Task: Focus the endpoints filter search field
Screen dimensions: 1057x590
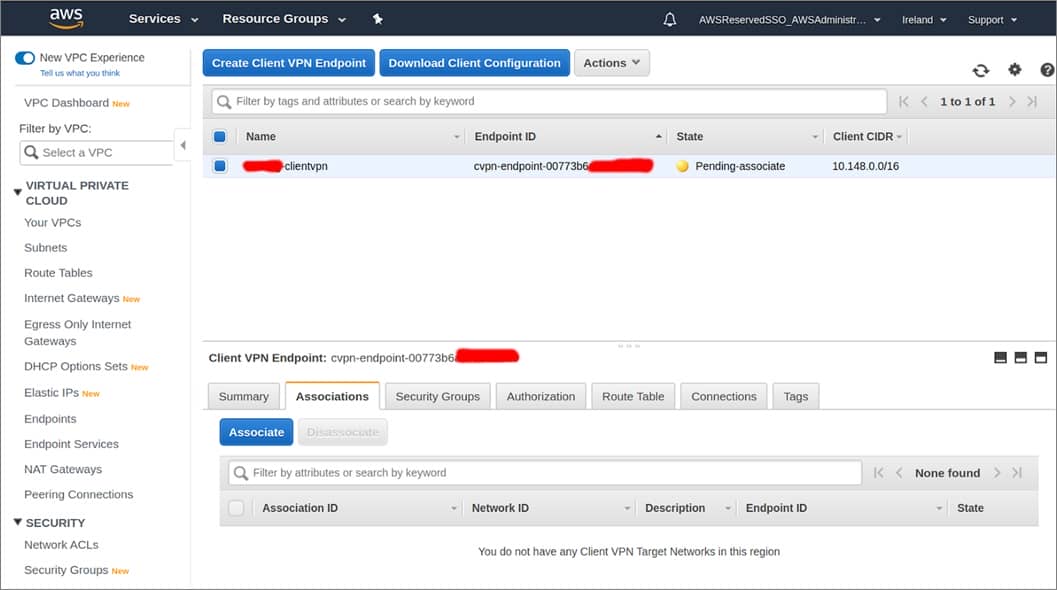Action: pyautogui.click(x=549, y=101)
